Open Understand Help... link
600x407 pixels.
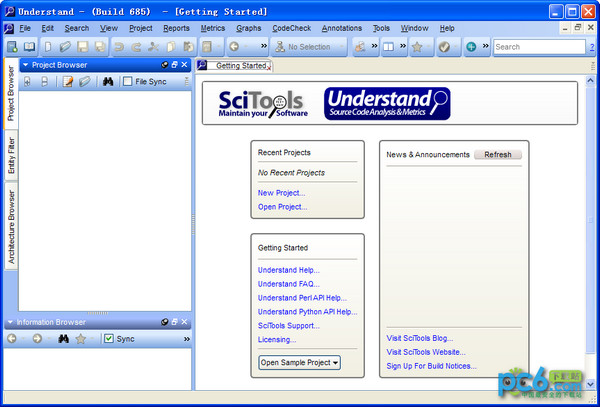(x=289, y=270)
